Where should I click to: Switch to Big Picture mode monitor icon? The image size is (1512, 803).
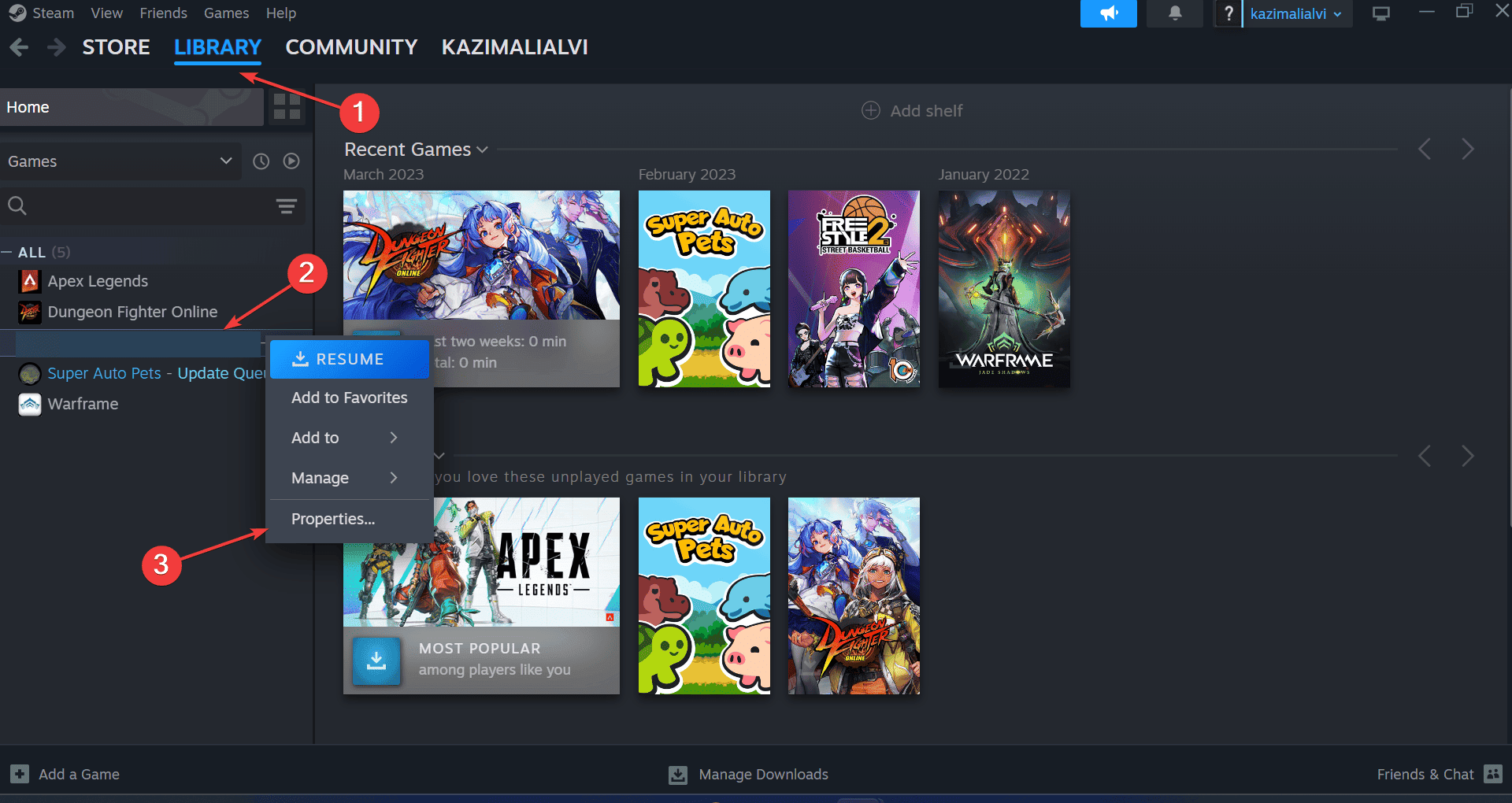(1381, 13)
